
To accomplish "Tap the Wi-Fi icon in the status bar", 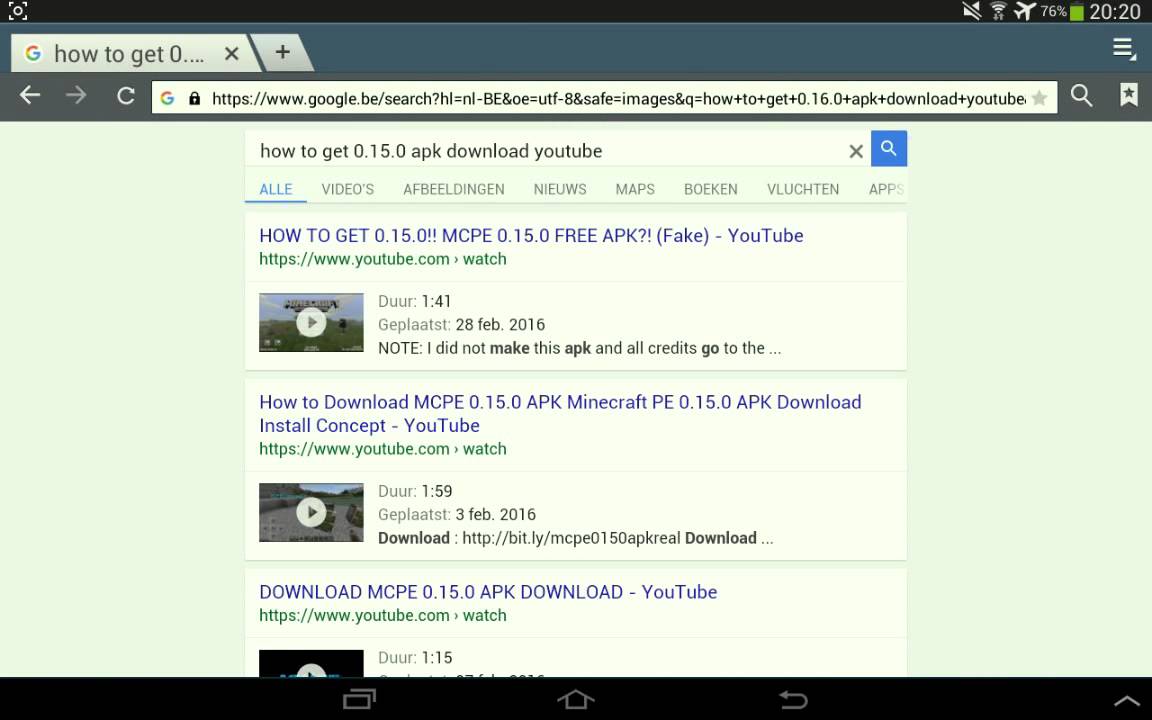I will (998, 11).
